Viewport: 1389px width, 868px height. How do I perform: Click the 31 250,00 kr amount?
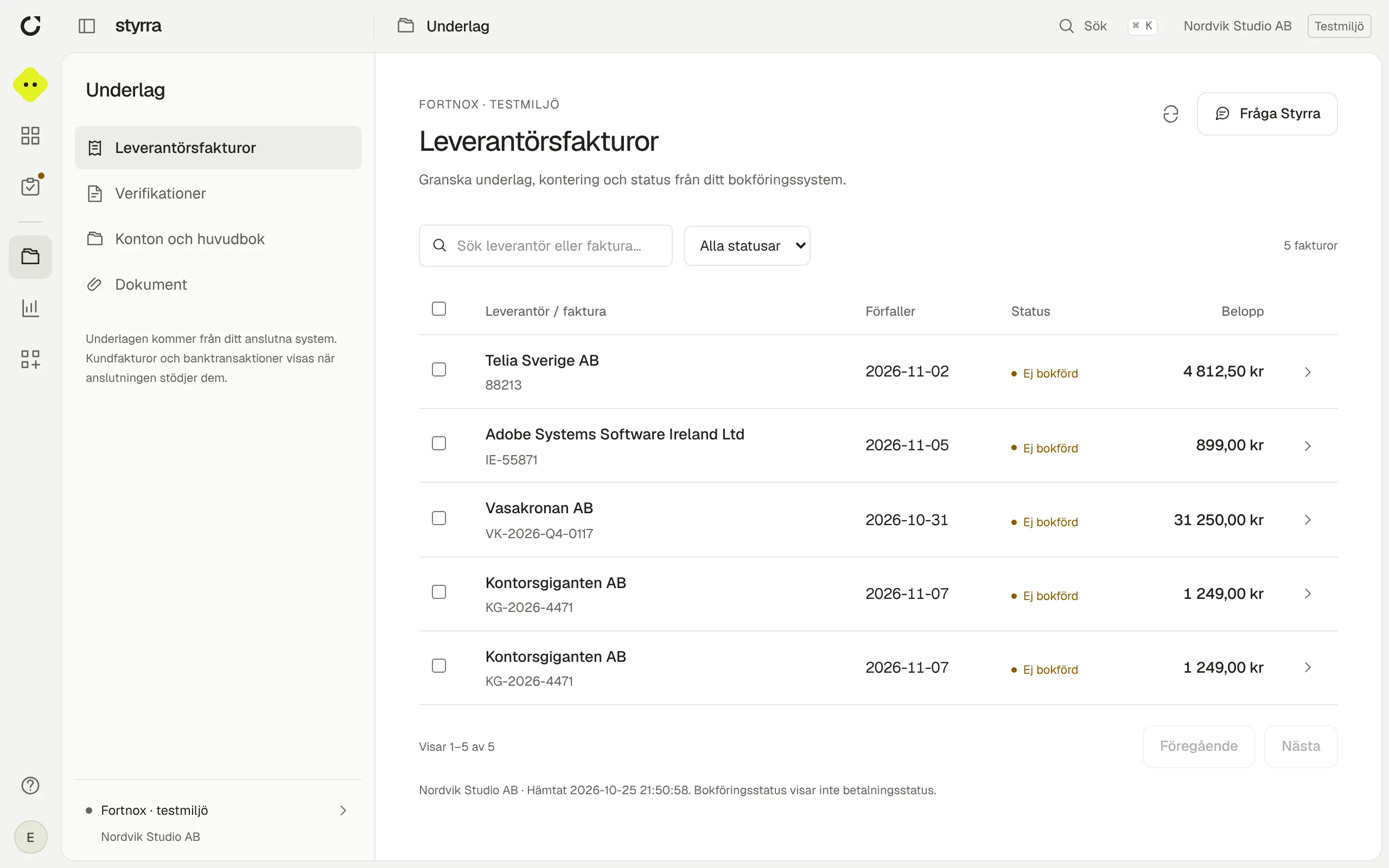click(x=1219, y=520)
